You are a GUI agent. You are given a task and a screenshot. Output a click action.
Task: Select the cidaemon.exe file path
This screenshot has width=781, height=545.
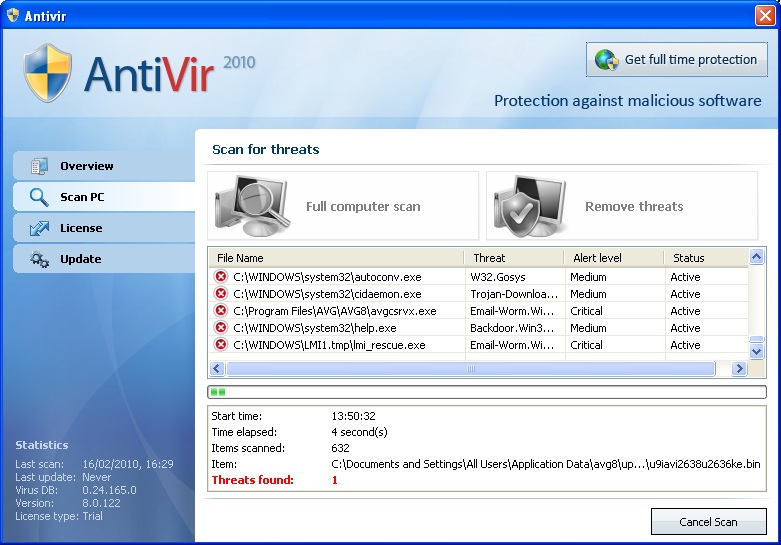pyautogui.click(x=327, y=294)
